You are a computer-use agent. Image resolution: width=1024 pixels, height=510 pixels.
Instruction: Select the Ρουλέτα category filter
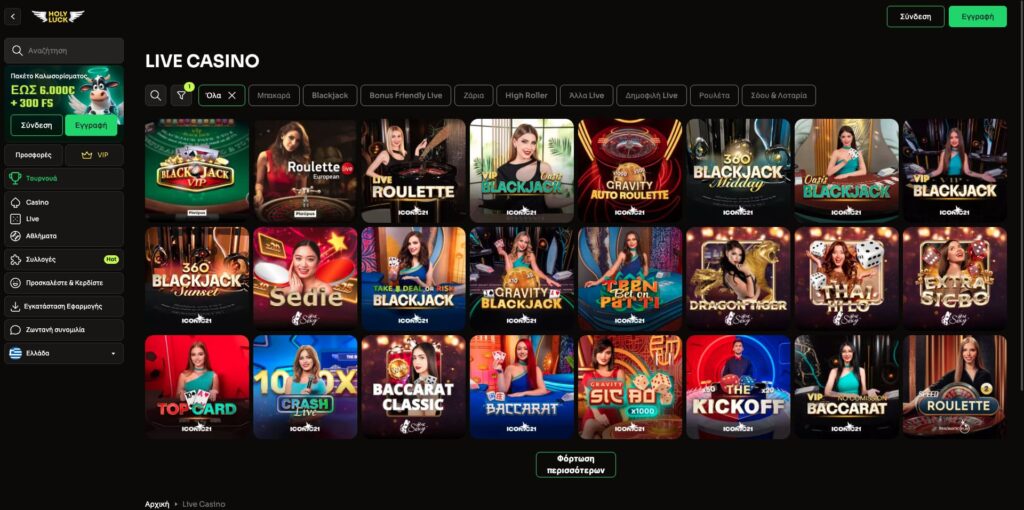coord(714,95)
